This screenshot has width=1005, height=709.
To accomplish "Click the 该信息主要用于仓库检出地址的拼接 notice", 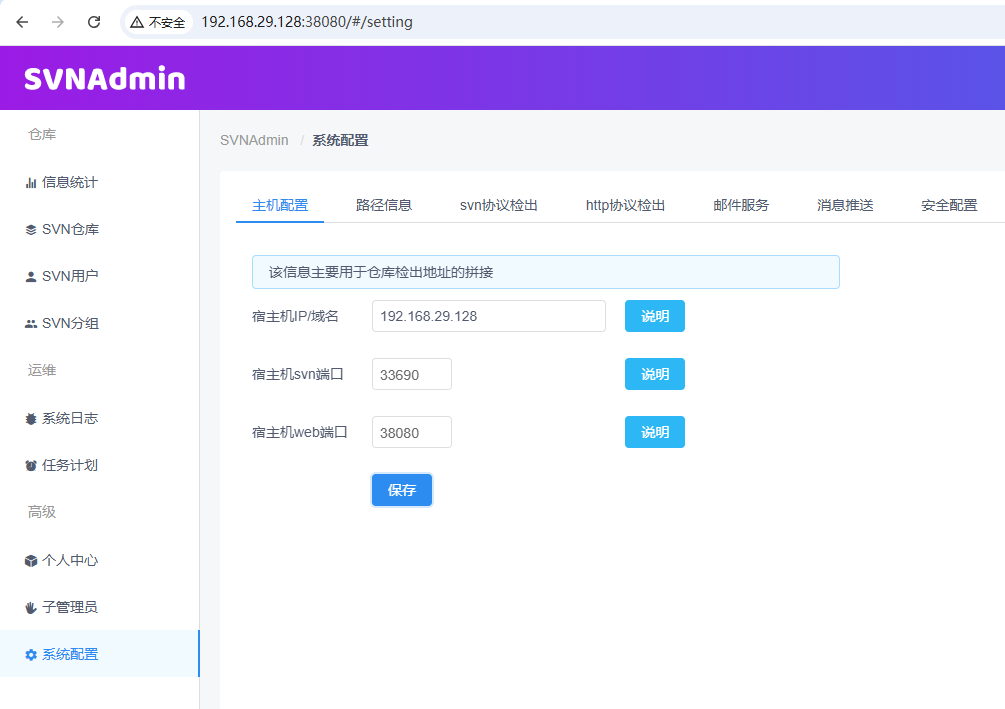I will click(x=545, y=272).
